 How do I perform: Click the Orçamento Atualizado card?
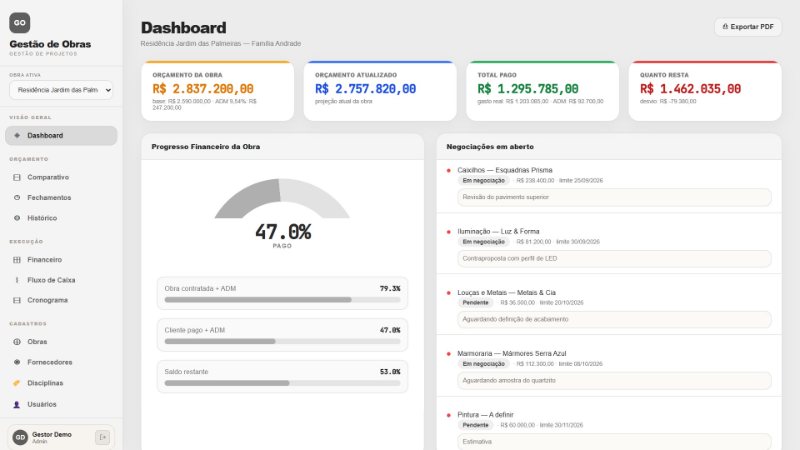pos(380,91)
